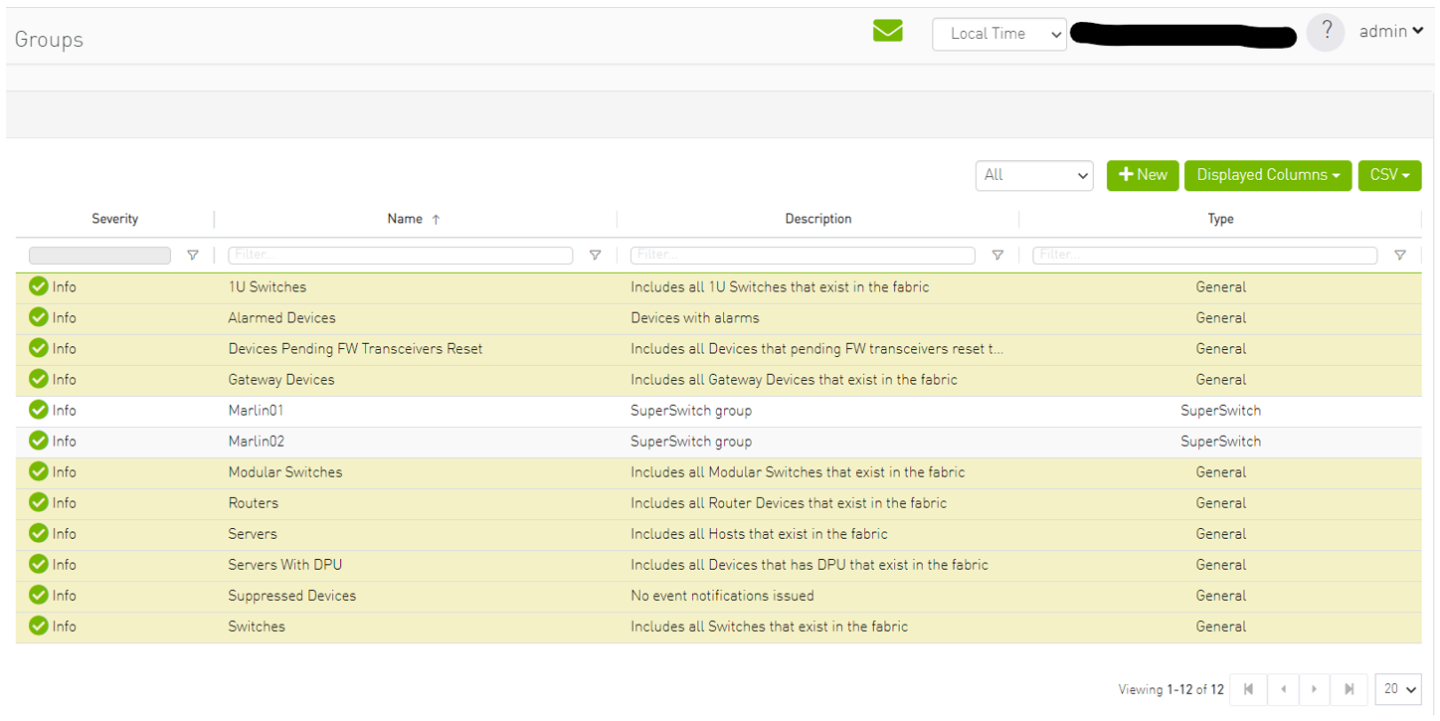Click the next page arrow
The image size is (1440, 721).
click(1314, 689)
